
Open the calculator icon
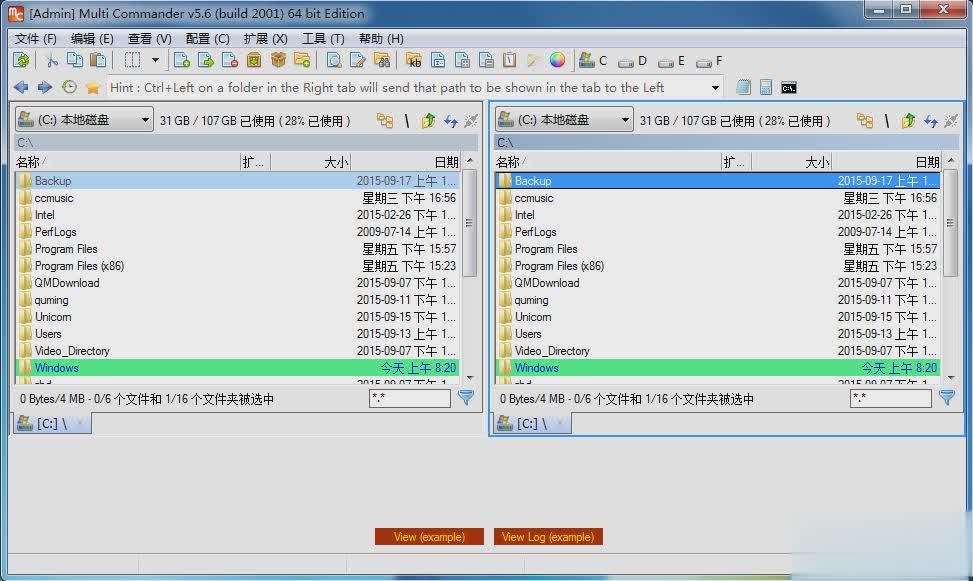(x=766, y=88)
